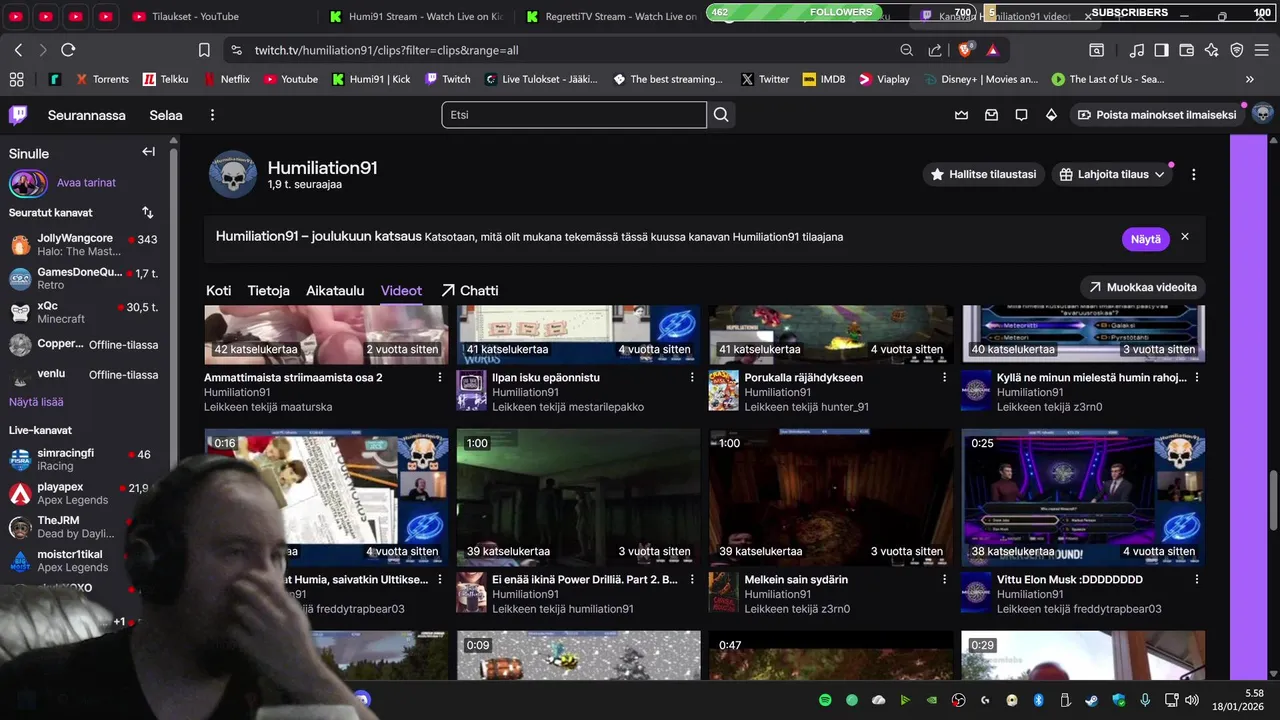Viewport: 1280px width, 720px height.
Task: Click the Näytä button in December recap banner
Action: tap(1146, 239)
